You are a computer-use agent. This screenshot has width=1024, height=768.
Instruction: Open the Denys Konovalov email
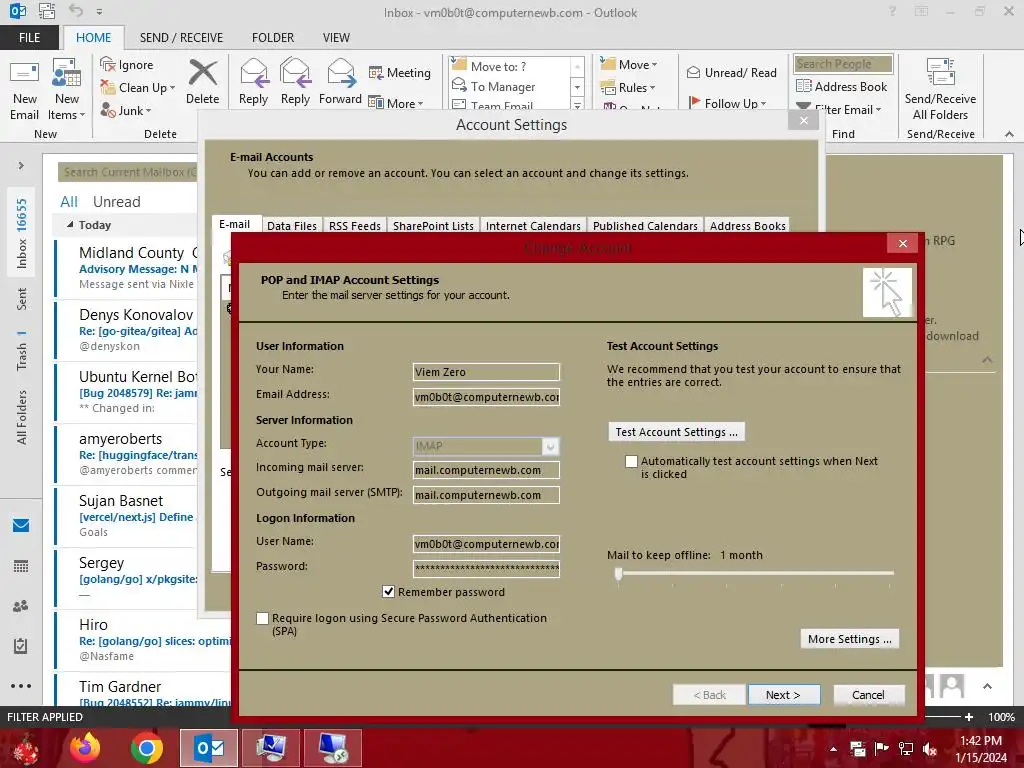[x=127, y=330]
